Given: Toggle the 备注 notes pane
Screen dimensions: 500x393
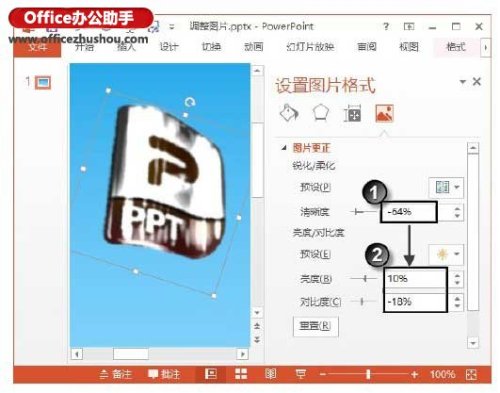Looking at the screenshot, I should tap(116, 374).
